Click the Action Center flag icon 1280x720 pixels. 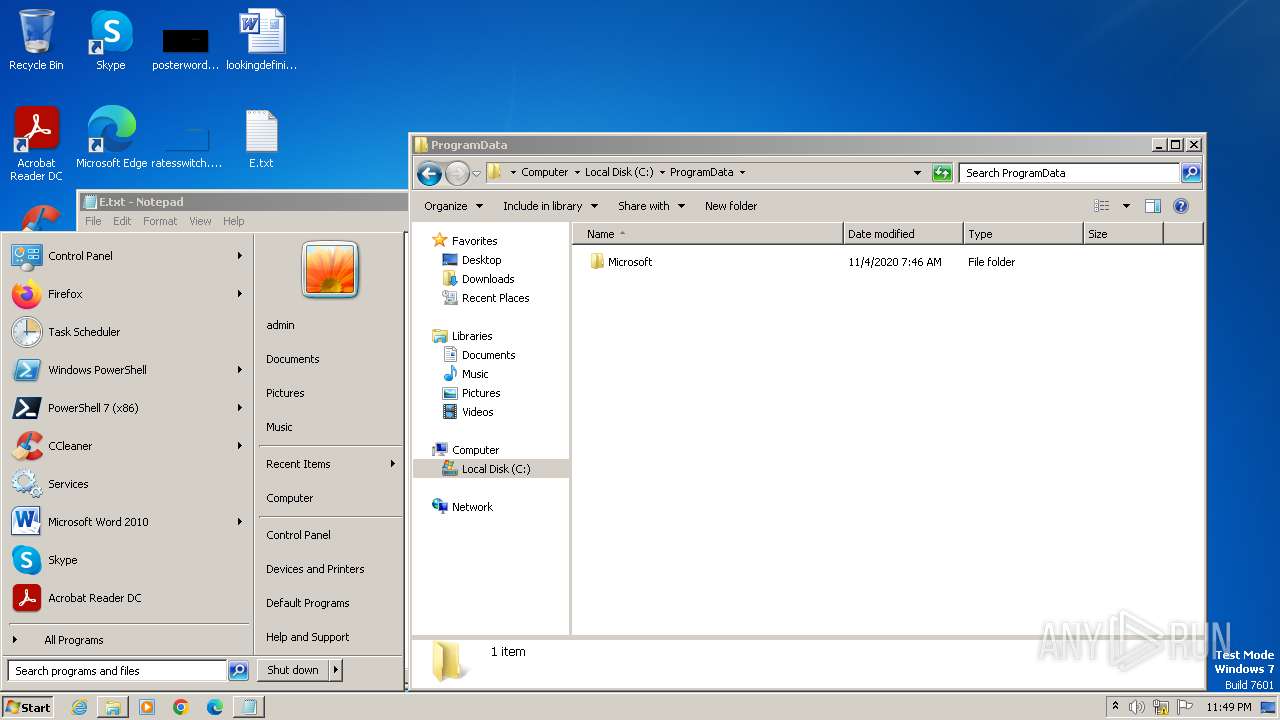click(x=1184, y=707)
